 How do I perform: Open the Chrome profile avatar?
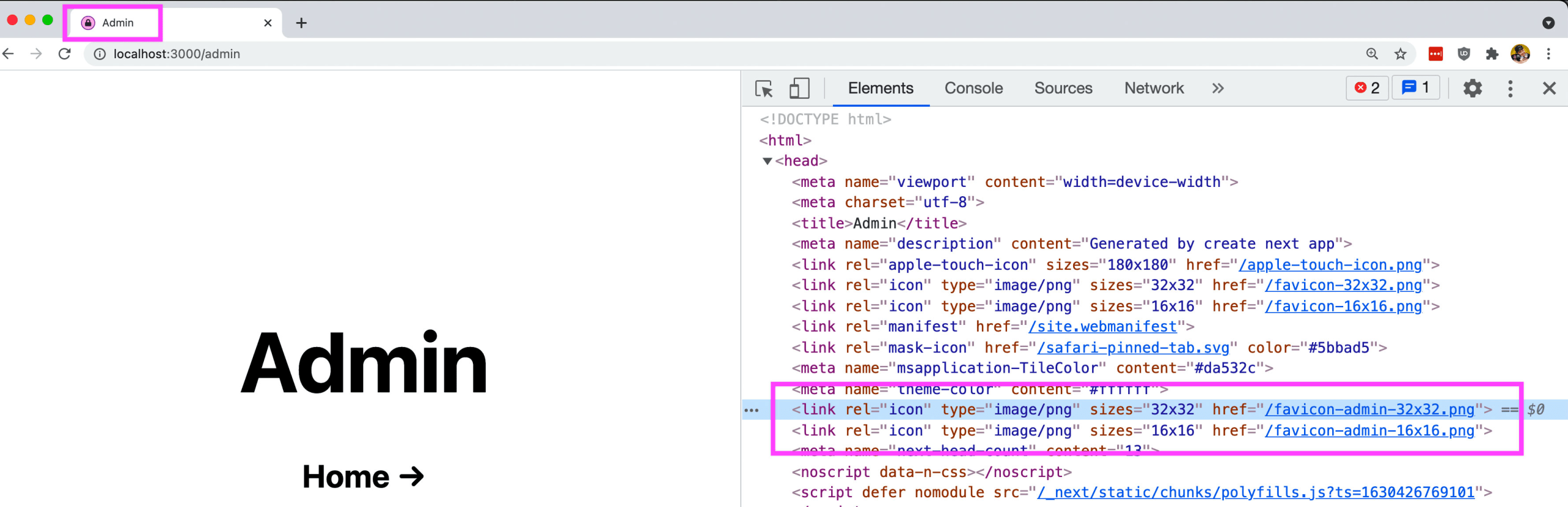pos(1520,54)
